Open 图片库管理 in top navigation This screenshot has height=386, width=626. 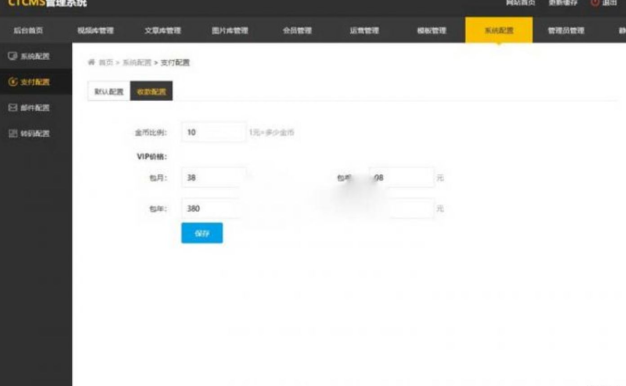(230, 30)
